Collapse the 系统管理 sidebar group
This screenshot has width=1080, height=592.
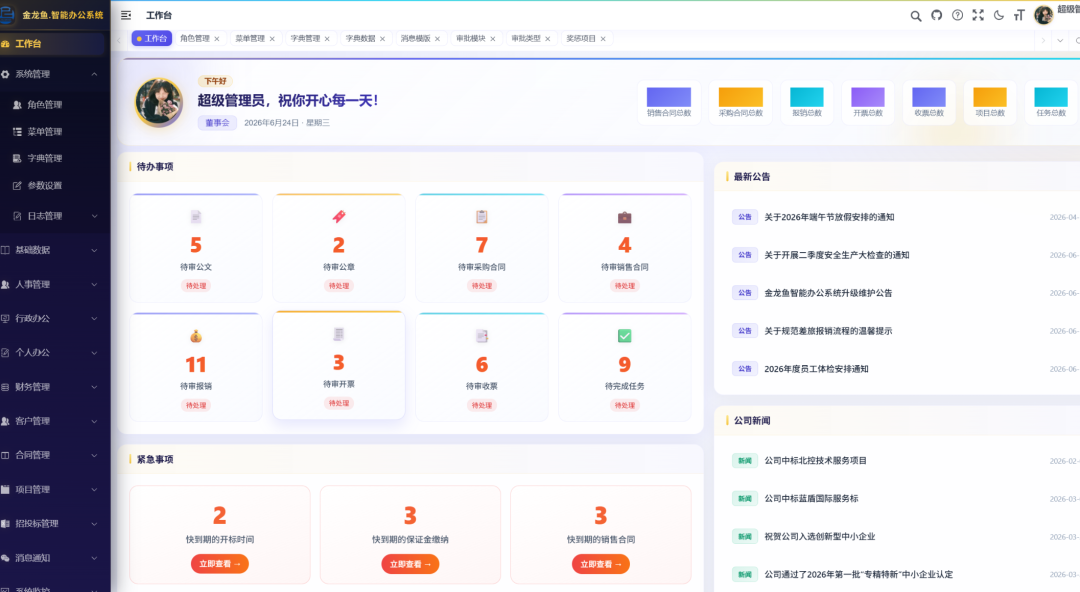tap(94, 74)
